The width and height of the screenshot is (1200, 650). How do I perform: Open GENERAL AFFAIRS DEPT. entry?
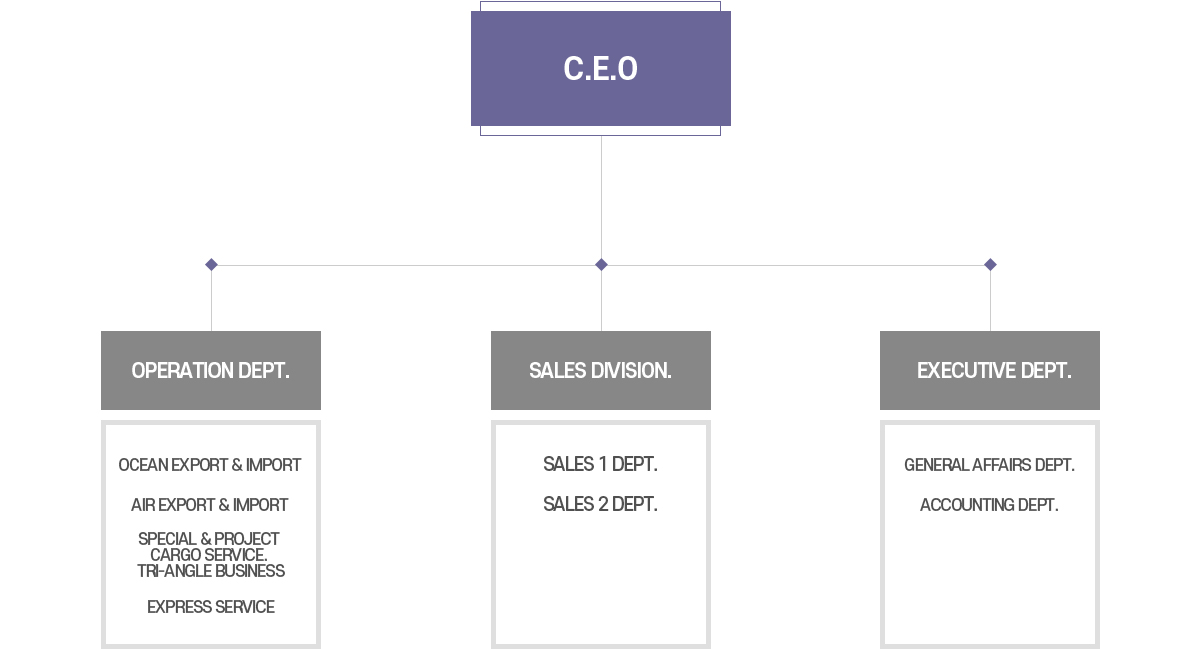(x=989, y=465)
